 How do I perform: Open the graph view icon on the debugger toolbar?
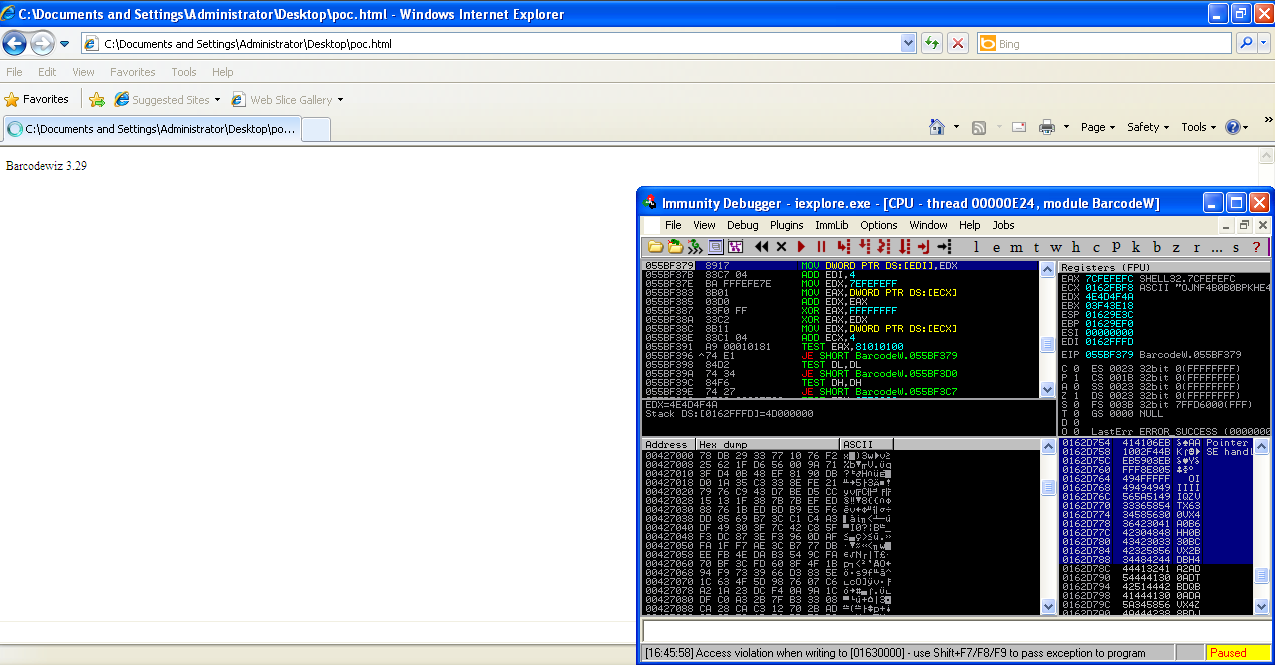[735, 246]
